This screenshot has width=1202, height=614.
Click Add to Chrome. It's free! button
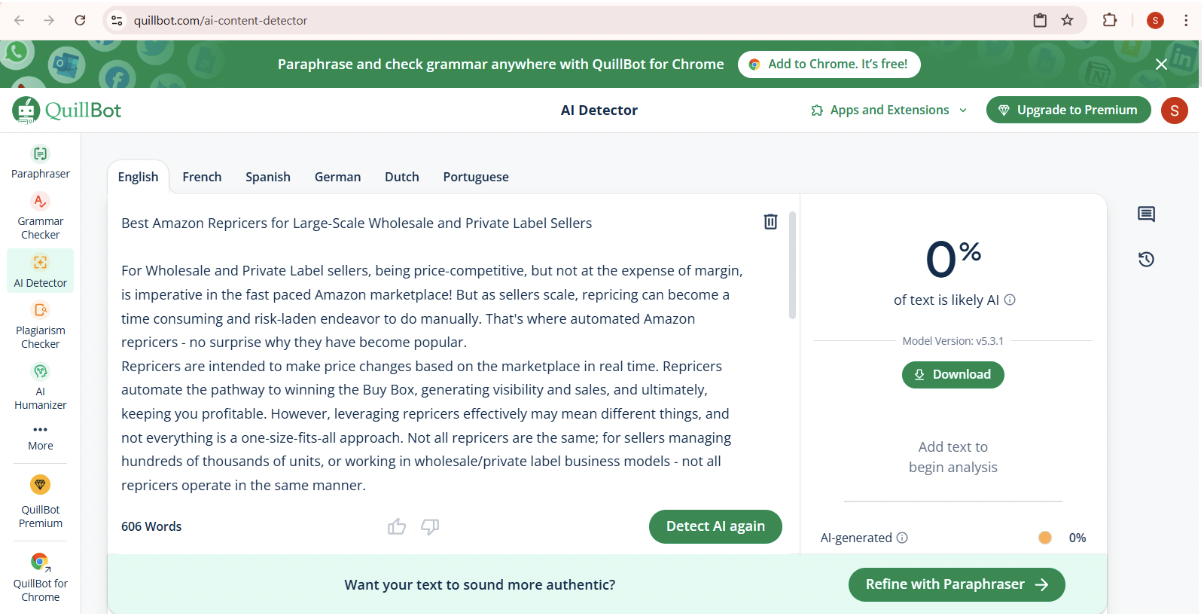point(829,64)
